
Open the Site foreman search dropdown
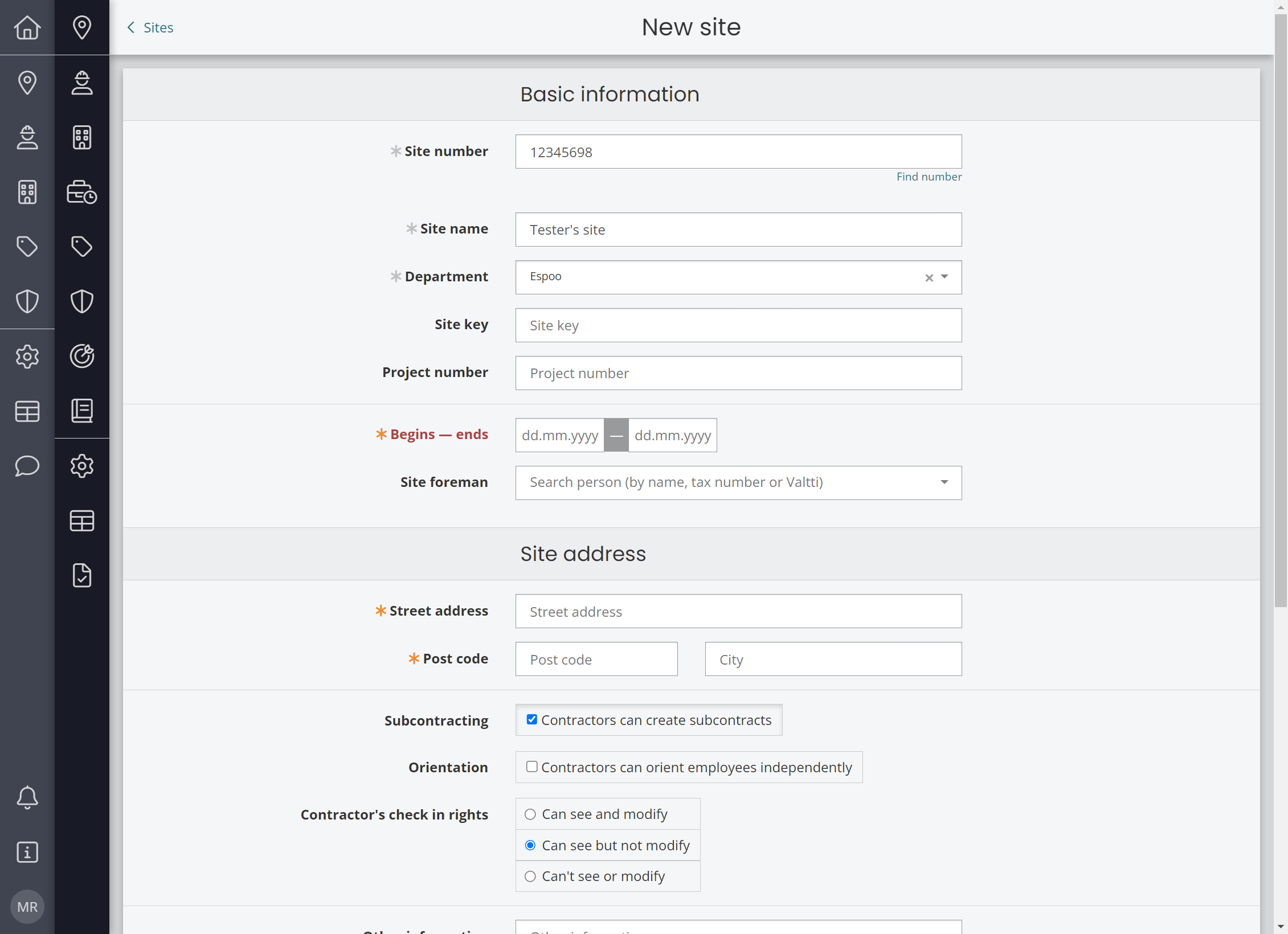(x=738, y=482)
